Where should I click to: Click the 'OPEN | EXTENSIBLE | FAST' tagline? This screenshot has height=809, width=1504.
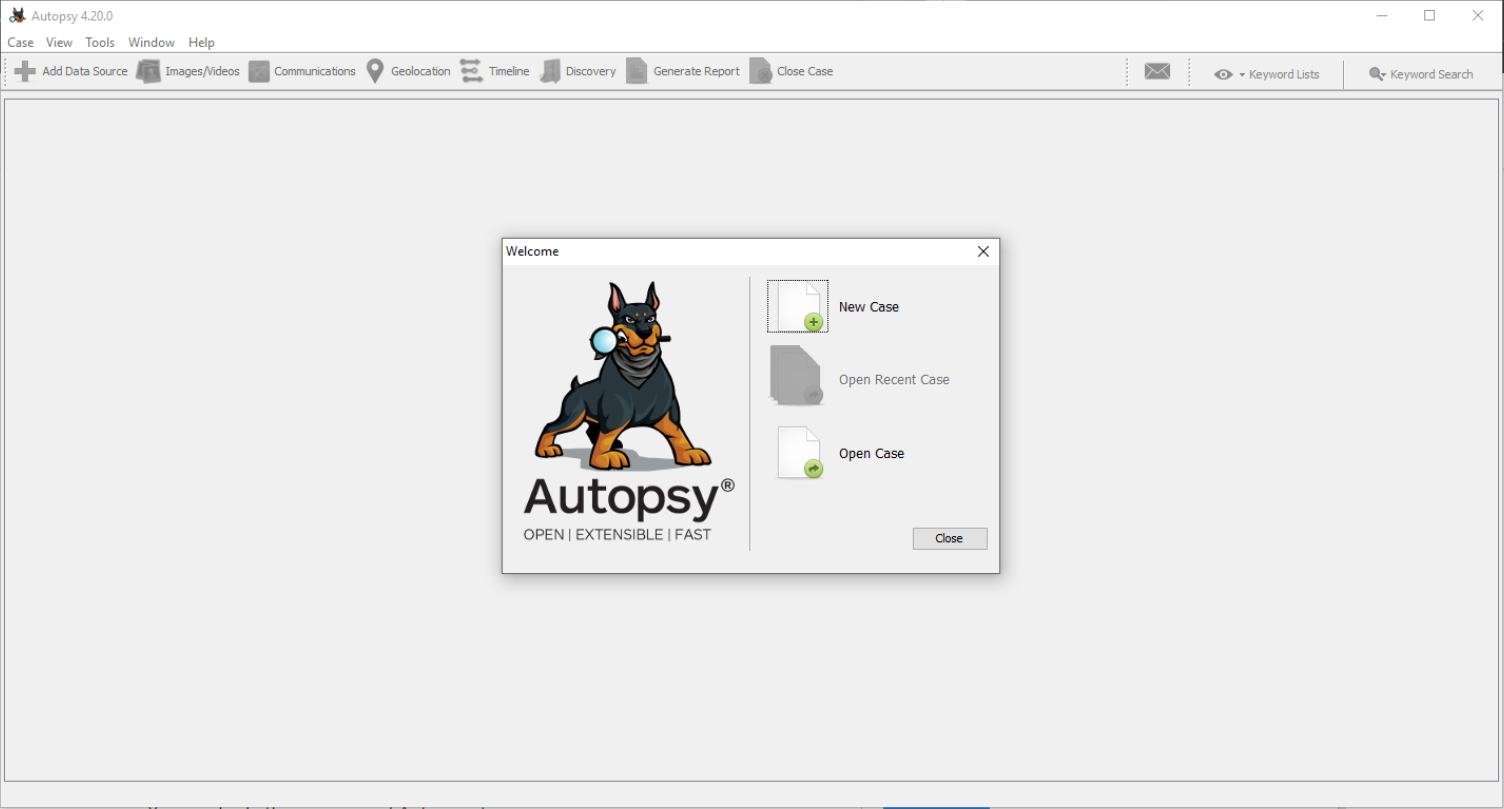pyautogui.click(x=617, y=535)
